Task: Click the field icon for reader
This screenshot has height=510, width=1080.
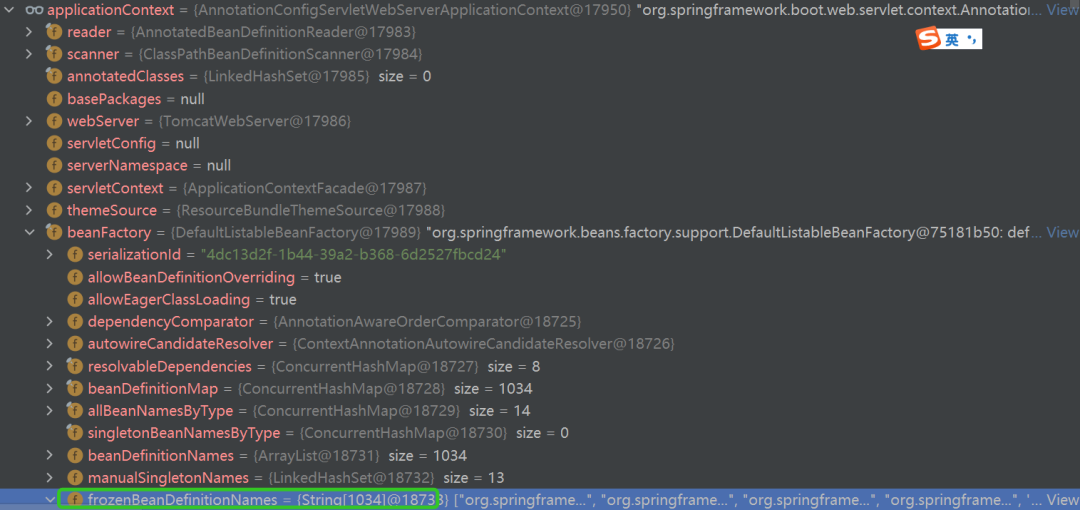Action: 53,32
